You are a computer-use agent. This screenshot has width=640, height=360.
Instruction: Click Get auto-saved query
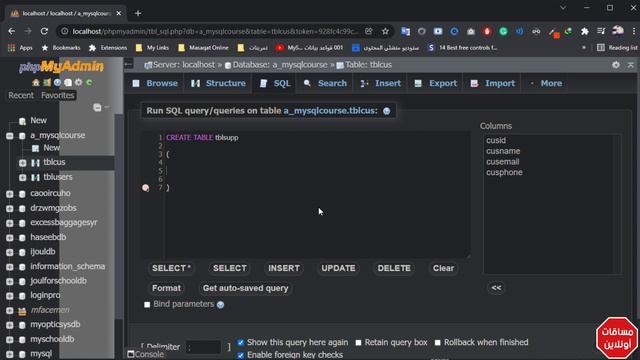(x=246, y=288)
